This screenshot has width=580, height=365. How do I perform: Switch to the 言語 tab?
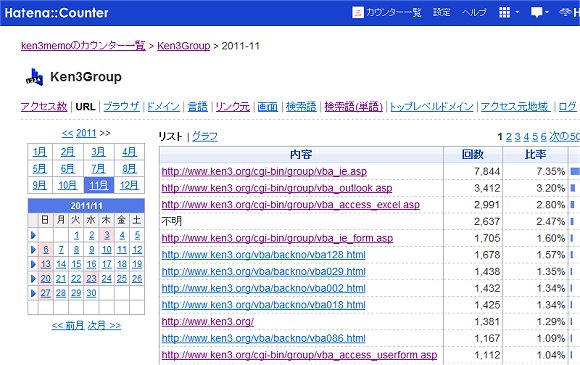[x=198, y=107]
